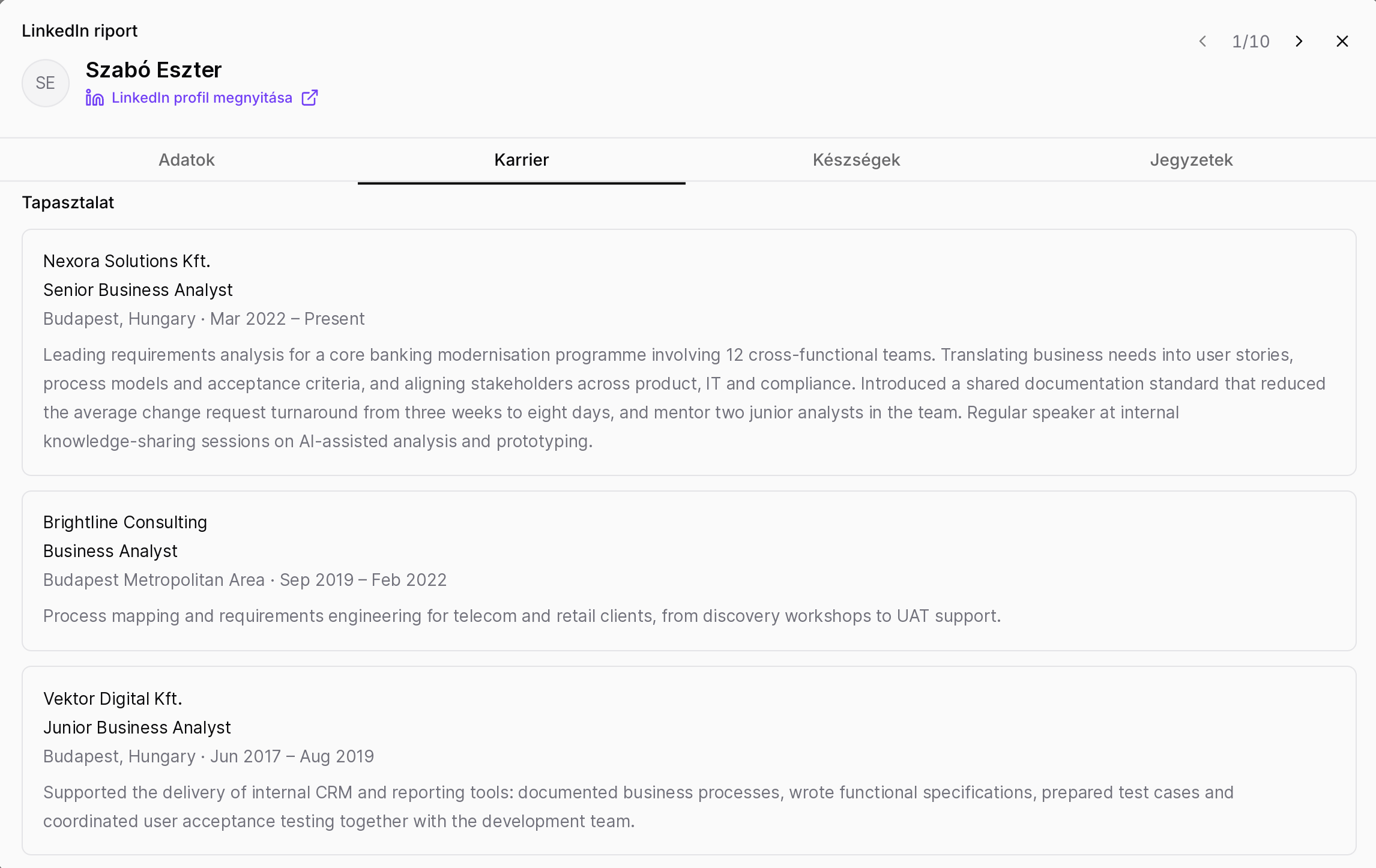This screenshot has height=868, width=1376.
Task: Select the Brightline Consulting experience card
Action: pyautogui.click(x=689, y=571)
